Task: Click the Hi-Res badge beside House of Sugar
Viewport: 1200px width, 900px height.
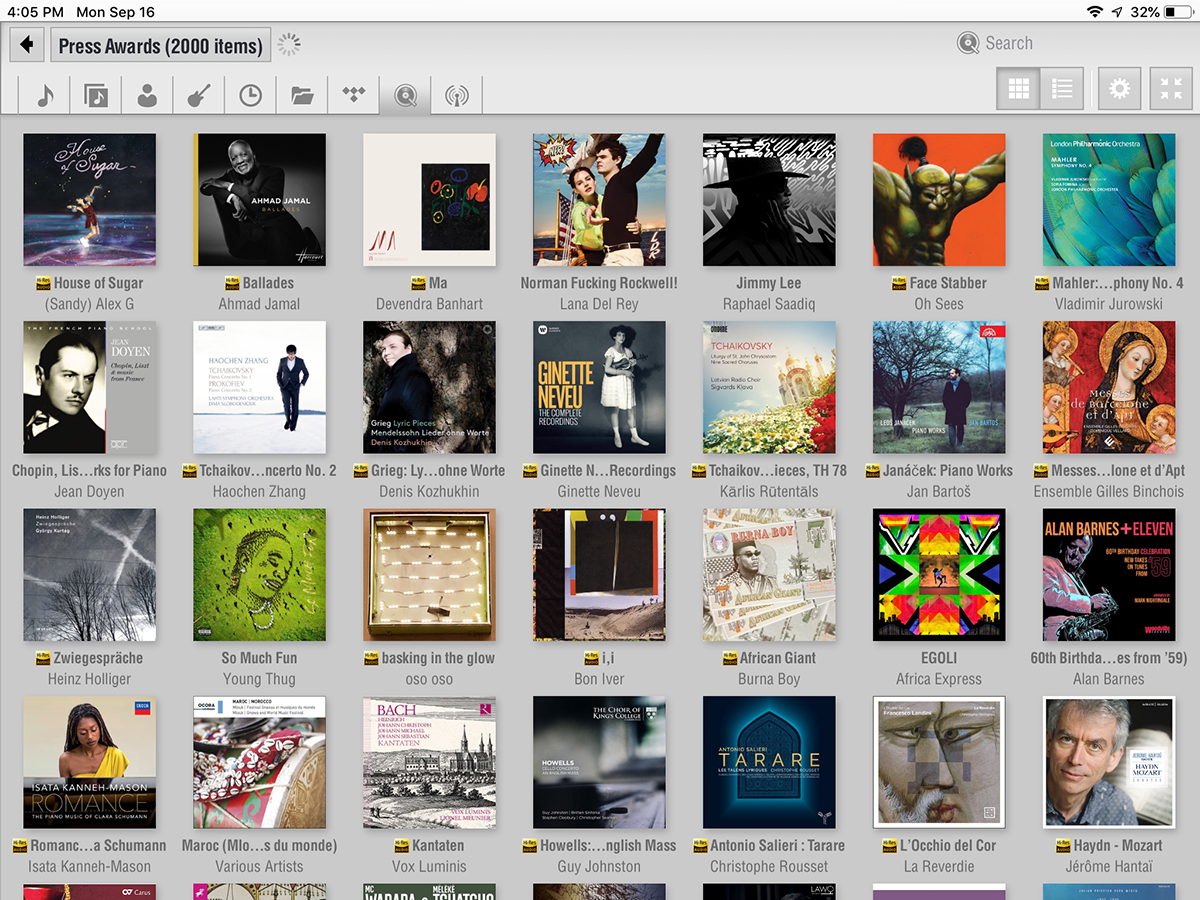Action: pyautogui.click(x=43, y=283)
